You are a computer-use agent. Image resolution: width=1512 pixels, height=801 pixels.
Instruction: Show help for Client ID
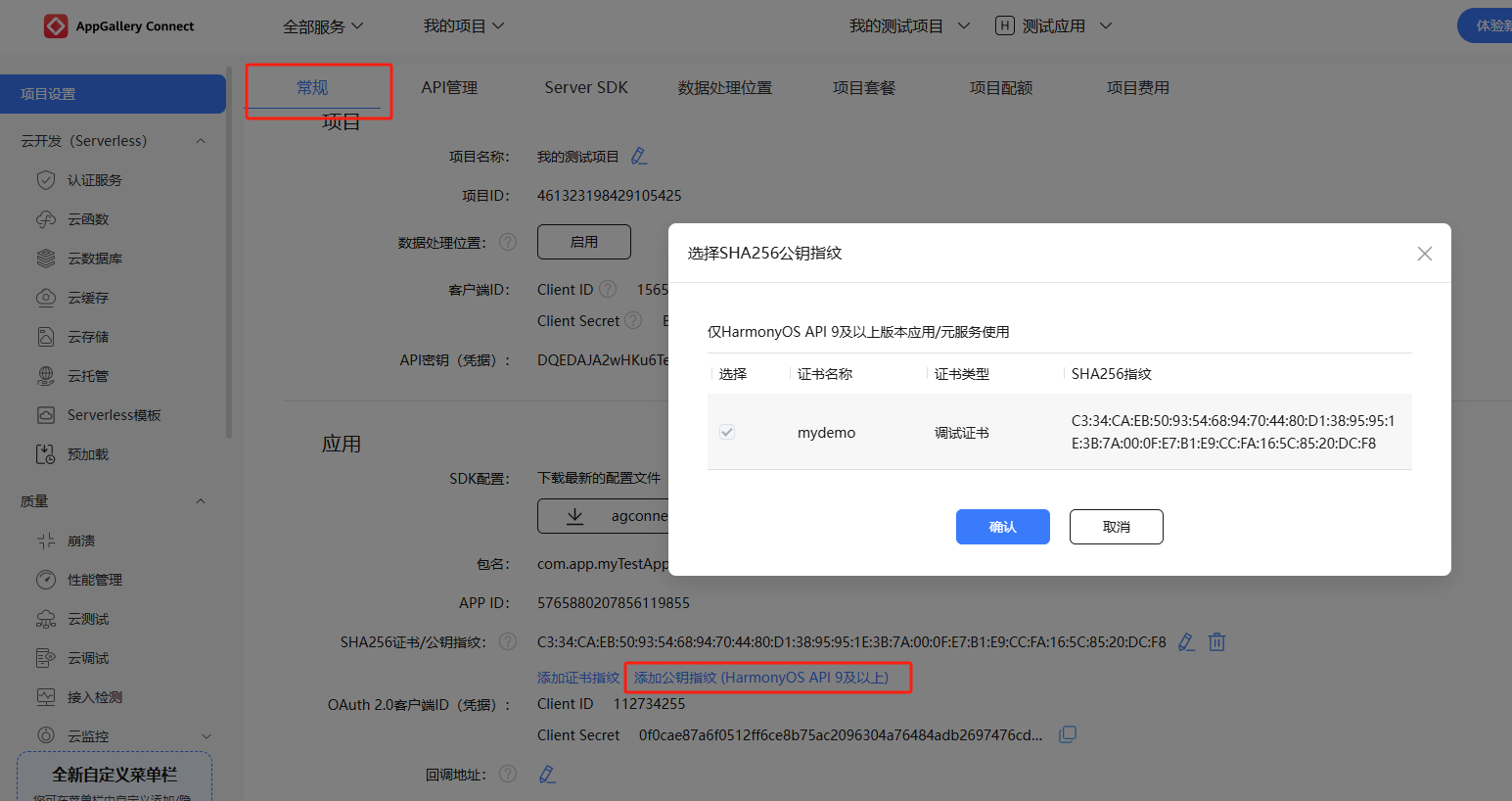pos(608,289)
